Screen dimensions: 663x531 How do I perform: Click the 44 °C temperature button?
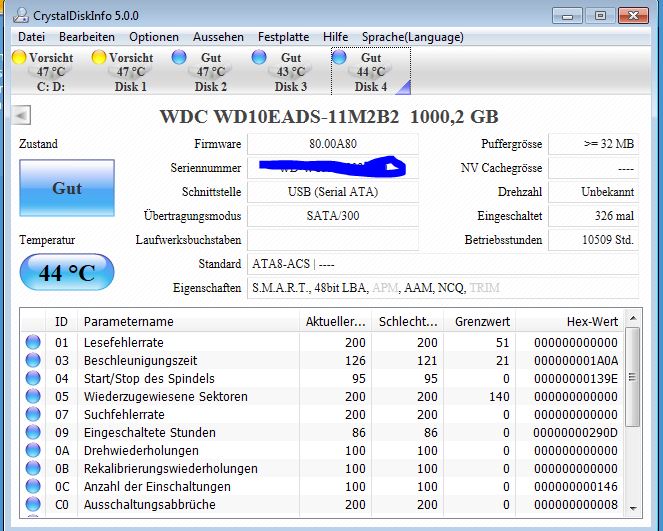(67, 272)
